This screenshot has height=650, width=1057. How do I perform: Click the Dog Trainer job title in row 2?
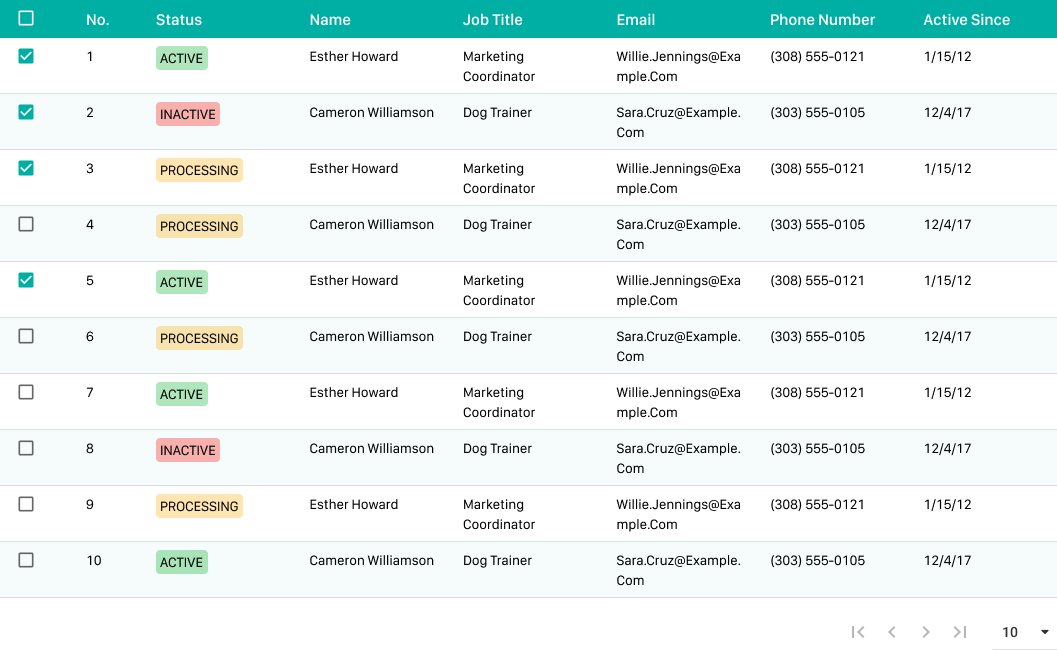pos(497,113)
